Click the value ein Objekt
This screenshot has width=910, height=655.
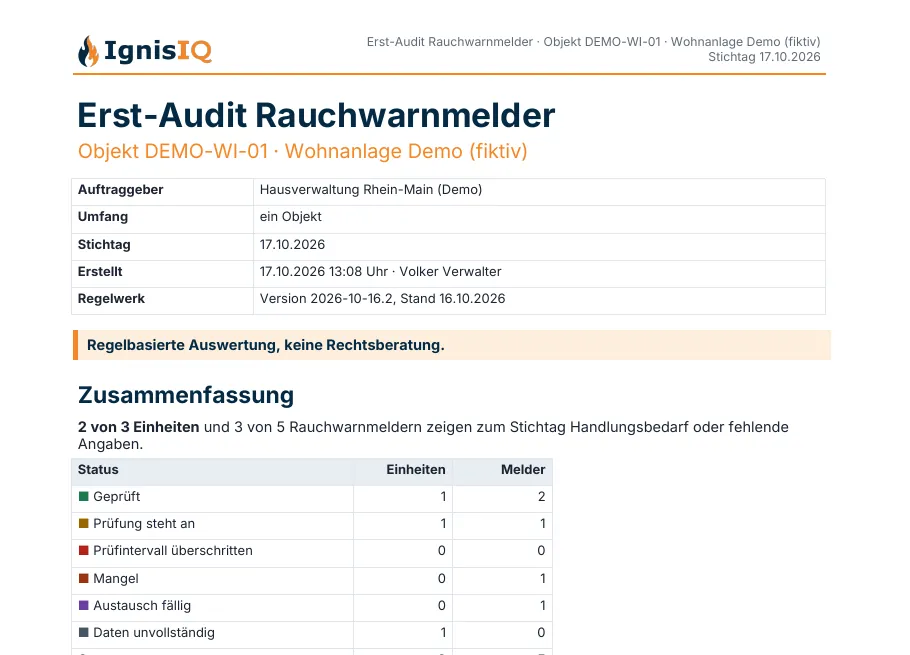point(290,217)
